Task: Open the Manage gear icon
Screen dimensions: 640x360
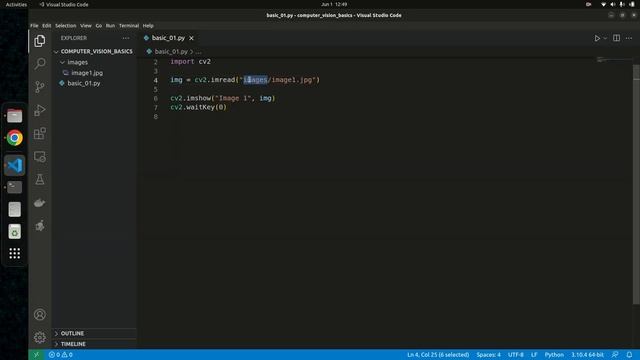Action: click(x=40, y=337)
